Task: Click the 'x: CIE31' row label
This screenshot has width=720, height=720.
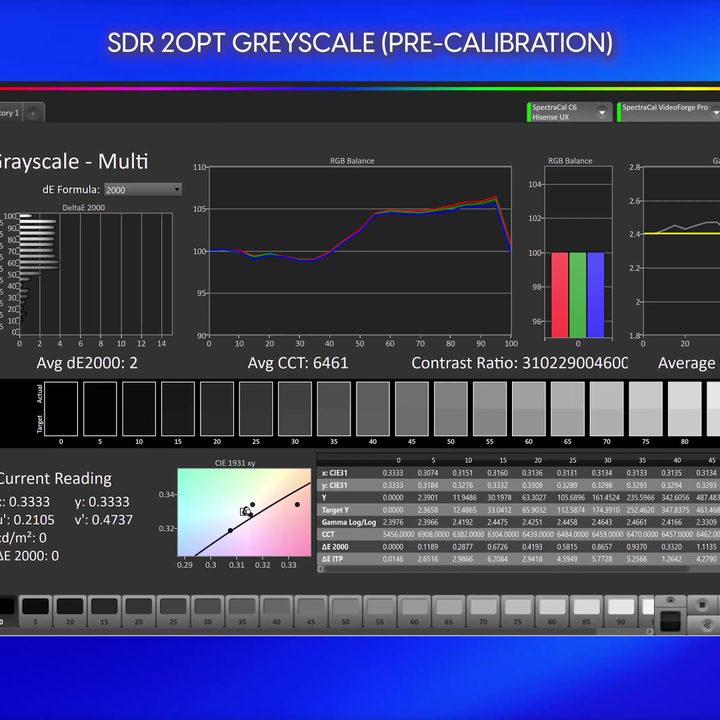Action: (x=334, y=473)
